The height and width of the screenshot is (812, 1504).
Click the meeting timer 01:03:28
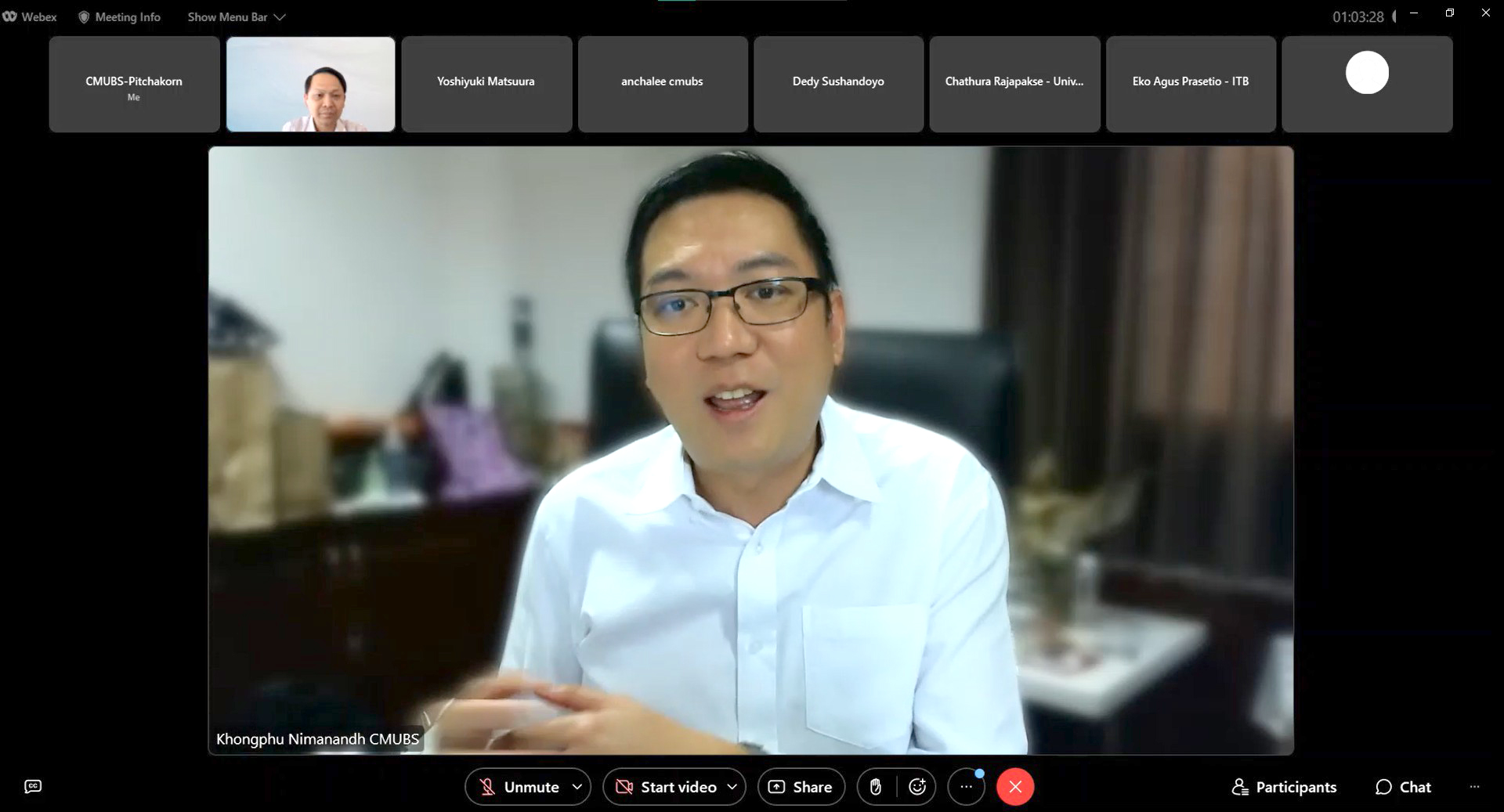point(1358,16)
